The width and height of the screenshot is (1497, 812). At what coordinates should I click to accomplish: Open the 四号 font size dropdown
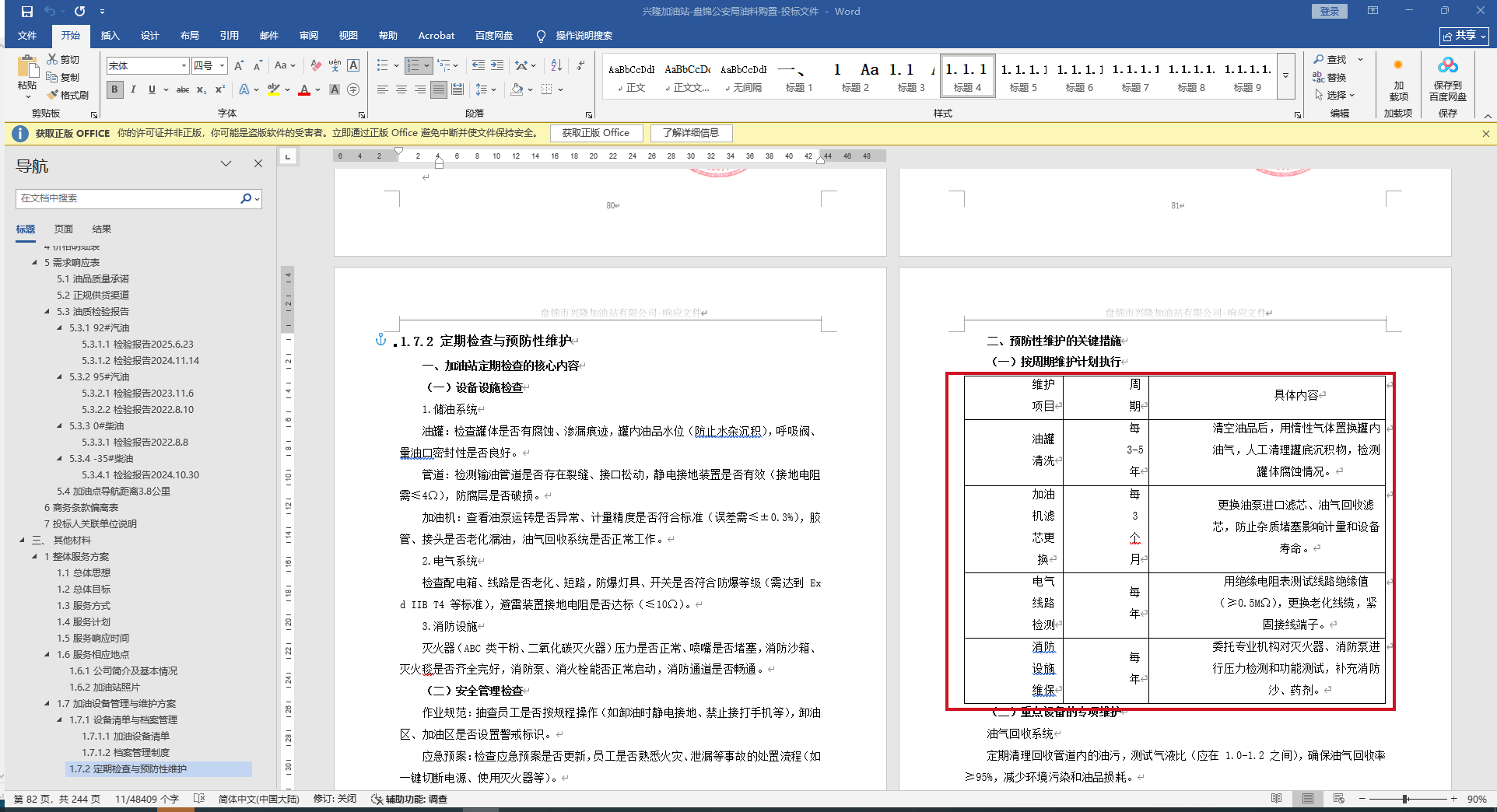(222, 65)
